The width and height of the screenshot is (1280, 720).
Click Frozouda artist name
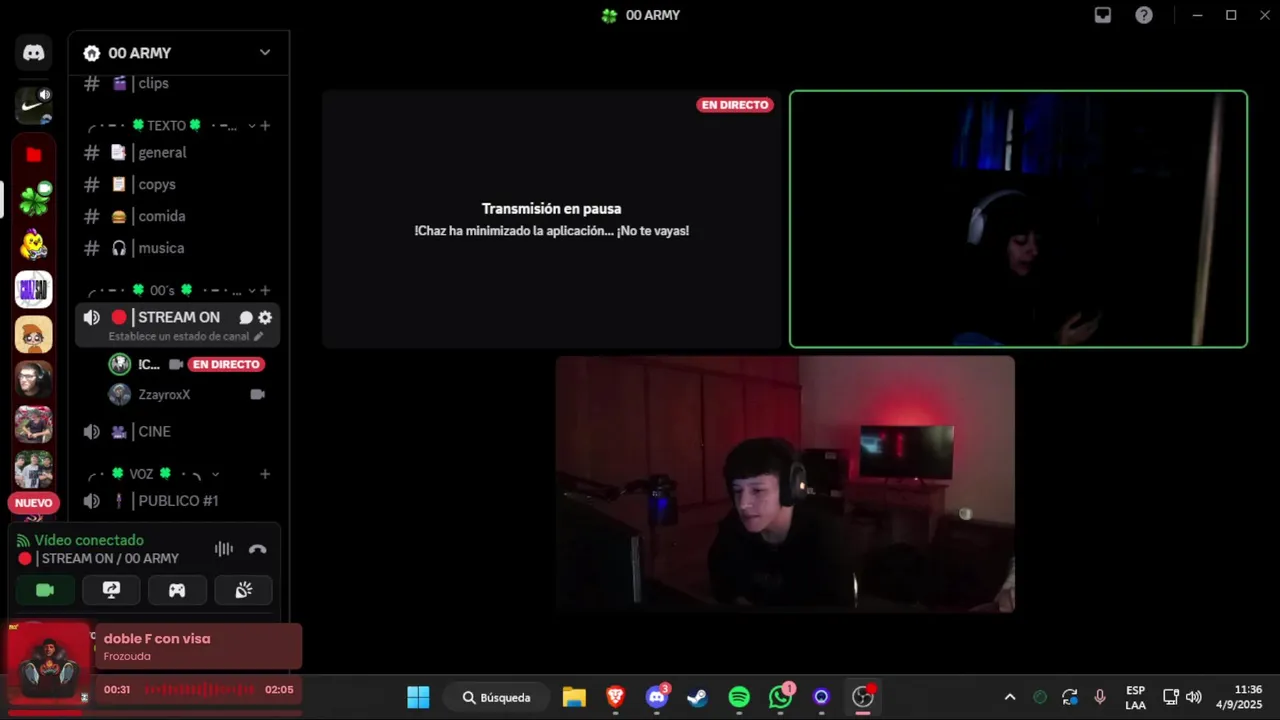coord(127,656)
